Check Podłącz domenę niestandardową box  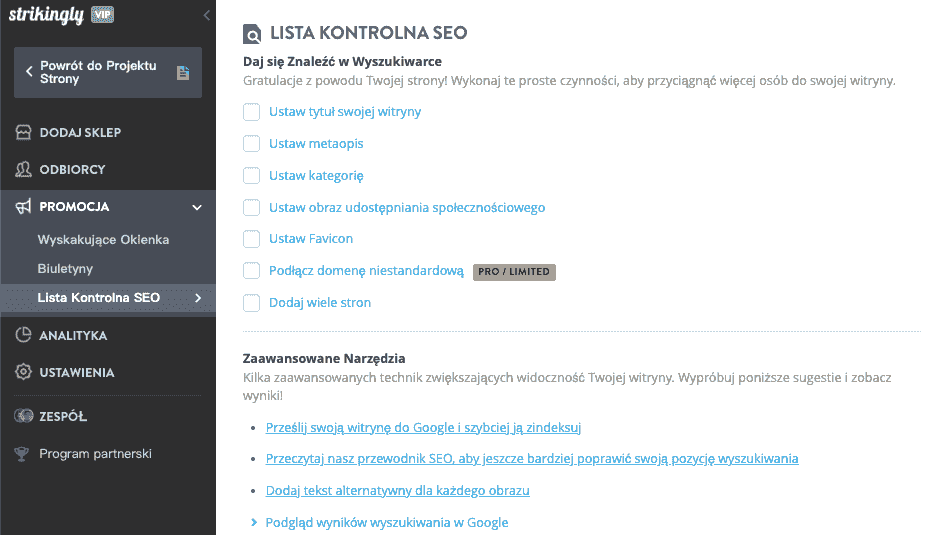(x=251, y=270)
